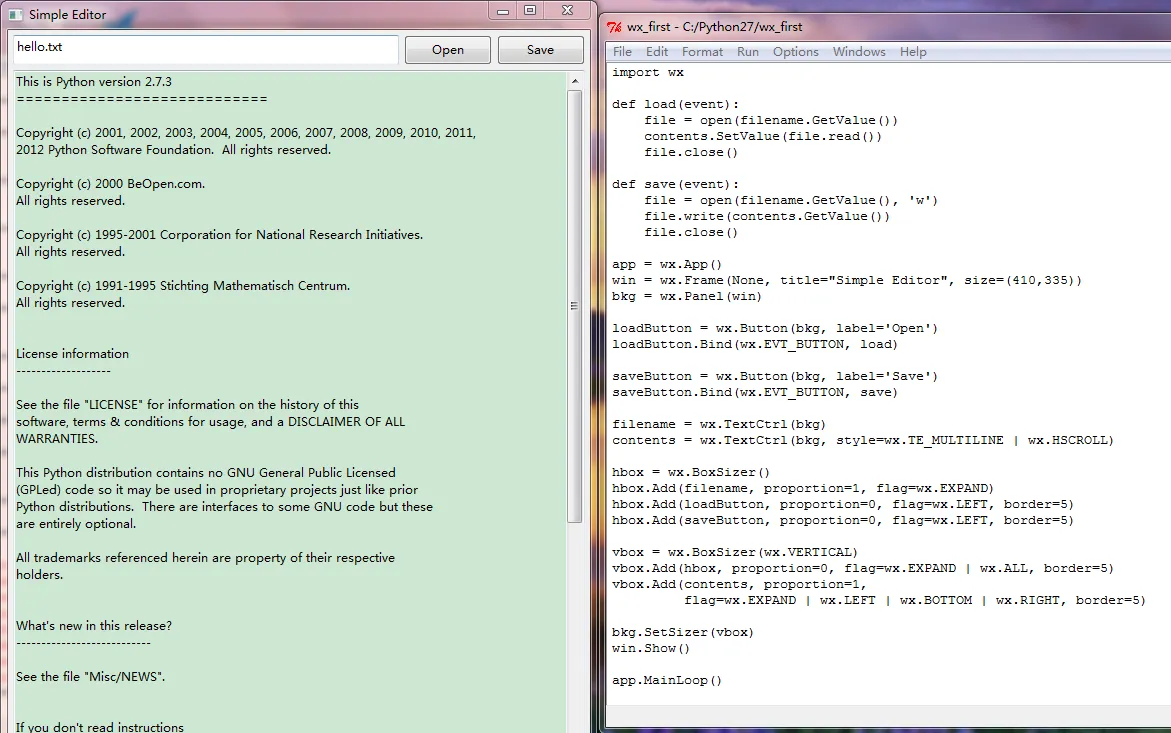Click the 'vbox = wx.BoxSizer(wx.VERTICAL)' line
Image resolution: width=1171 pixels, height=733 pixels.
tap(735, 552)
